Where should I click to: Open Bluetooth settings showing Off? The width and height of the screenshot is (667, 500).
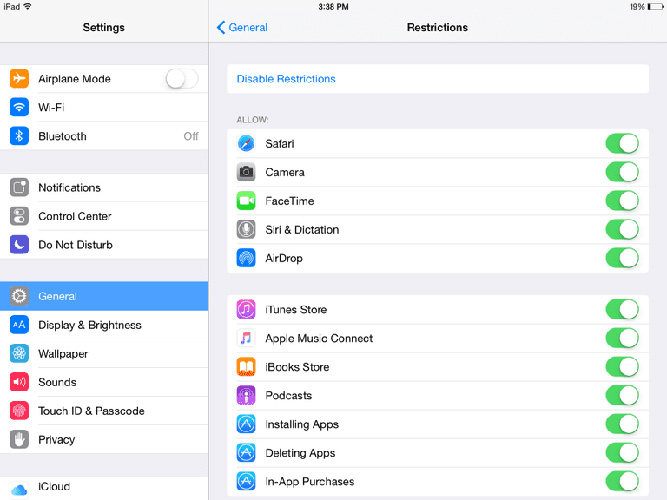(x=104, y=136)
